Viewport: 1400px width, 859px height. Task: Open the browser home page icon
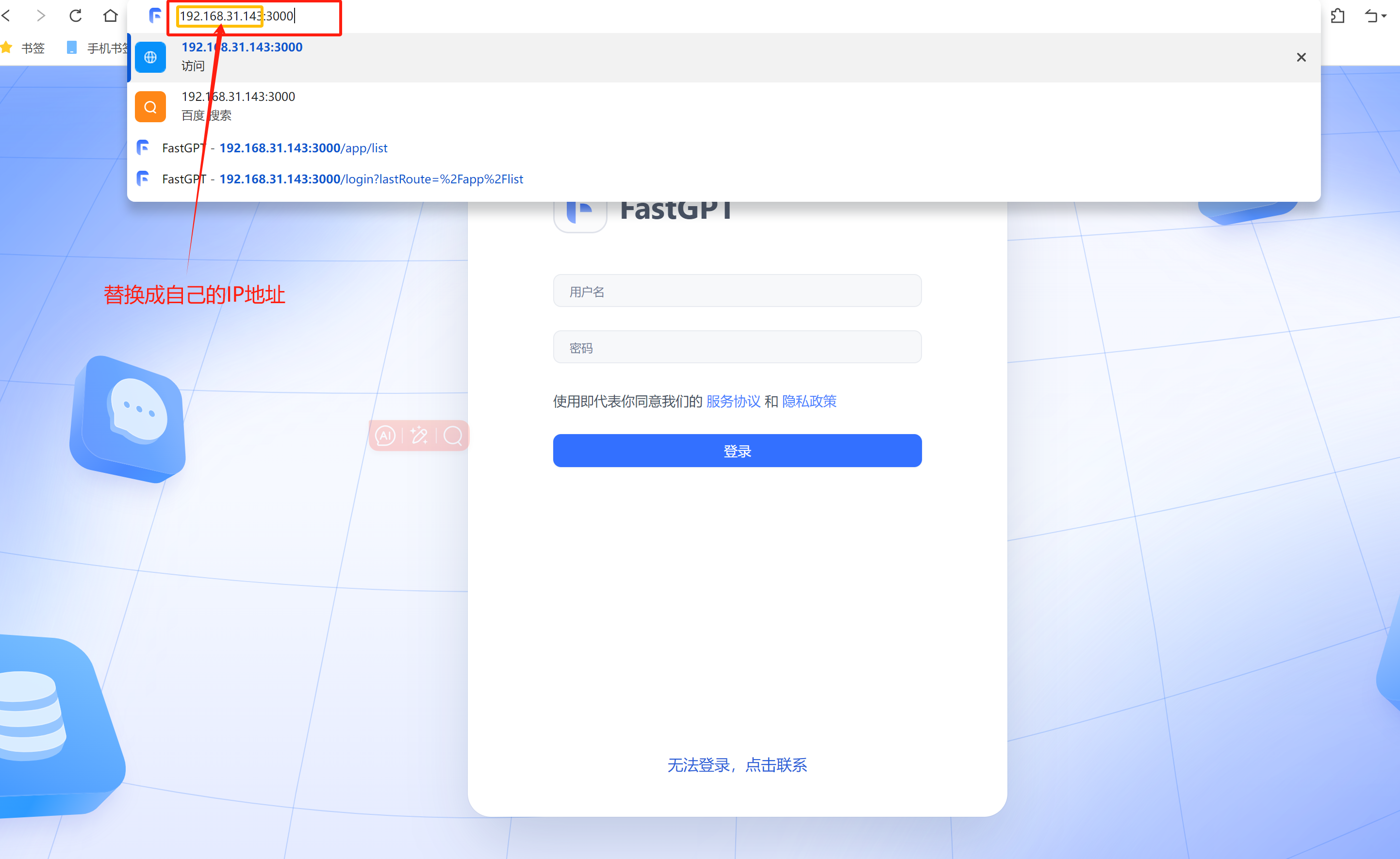(110, 16)
